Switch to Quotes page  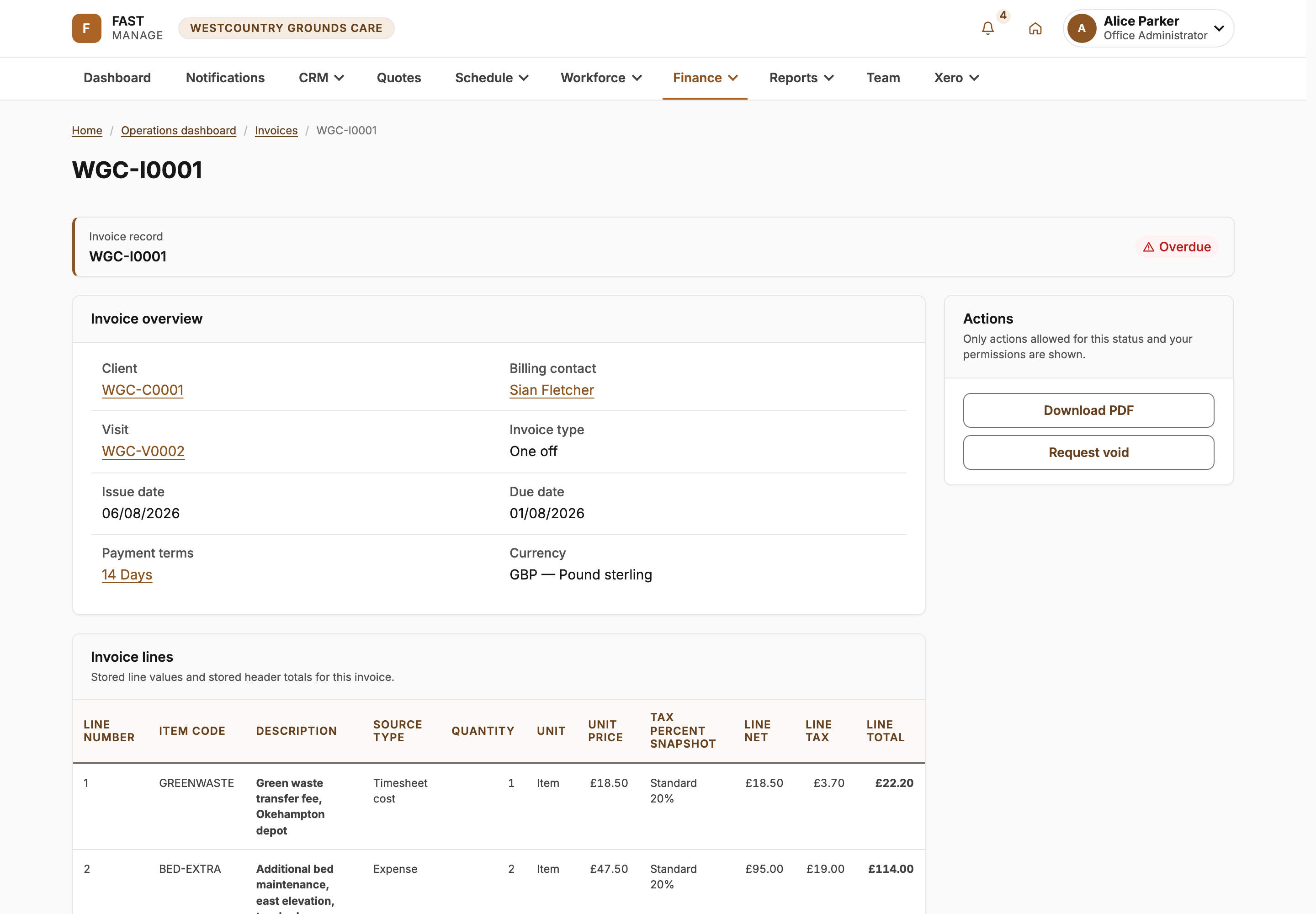click(x=398, y=78)
